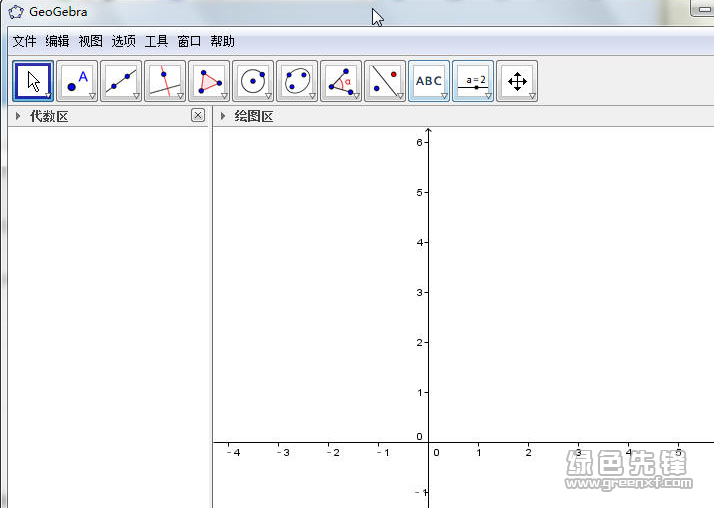The width and height of the screenshot is (714, 508).
Task: Select the Polygon tool
Action: (x=209, y=81)
